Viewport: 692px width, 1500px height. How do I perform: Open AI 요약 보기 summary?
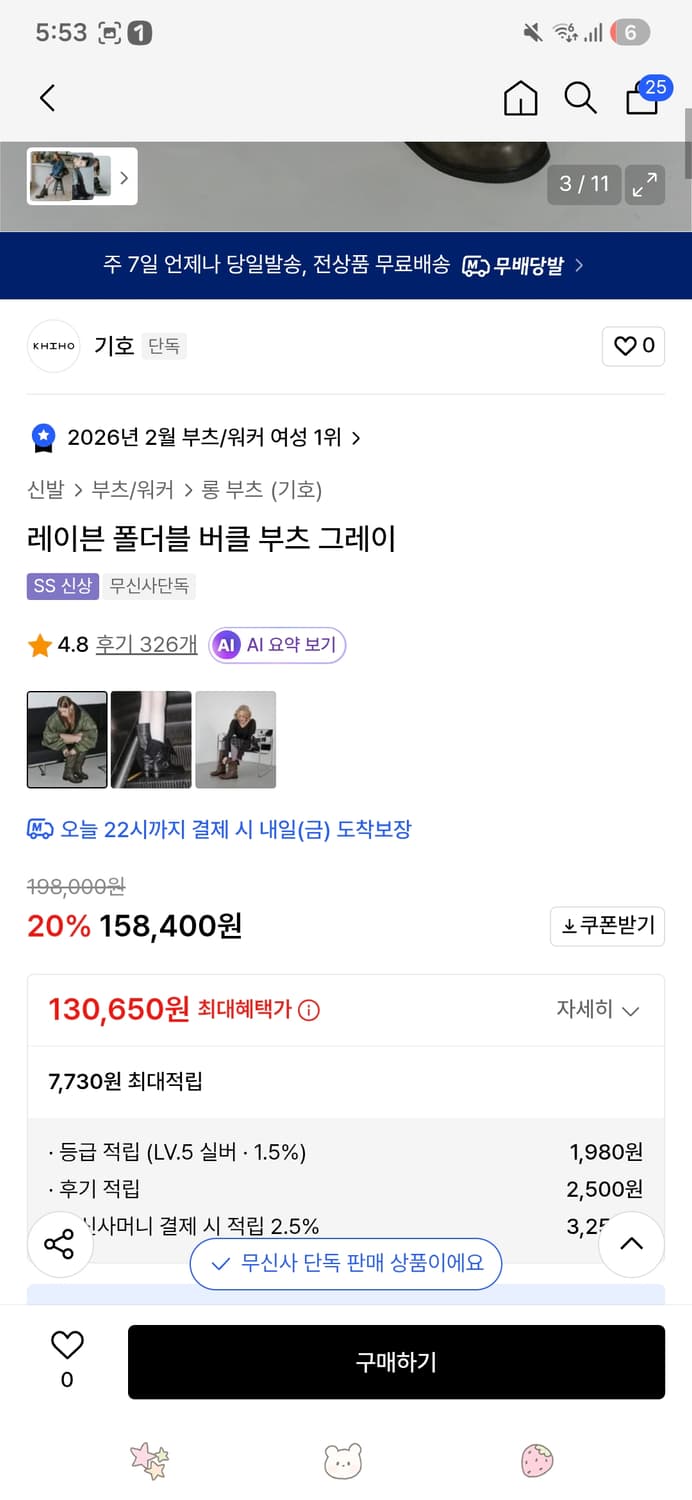click(x=276, y=645)
